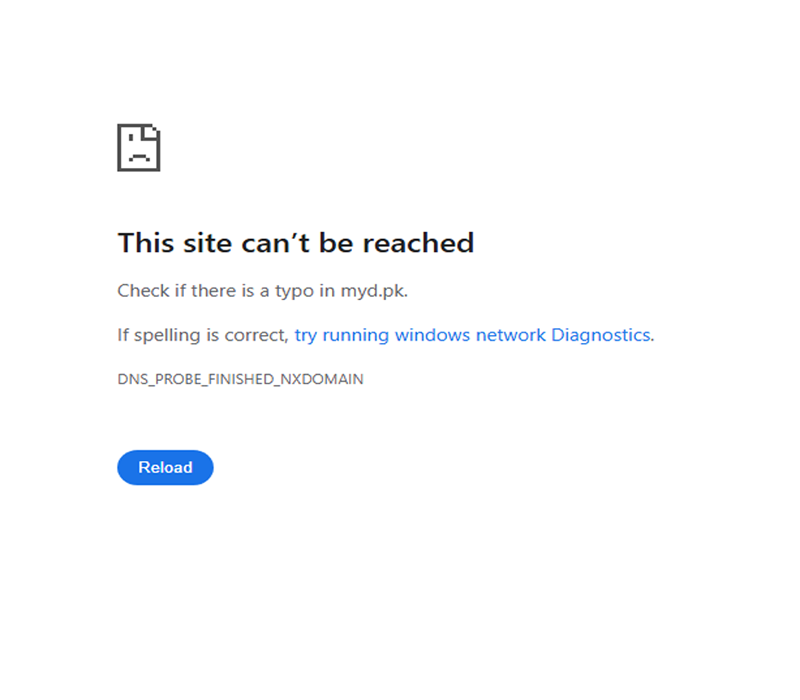
Task: Open the try running windows network Diagnostics link
Action: pyautogui.click(x=472, y=335)
